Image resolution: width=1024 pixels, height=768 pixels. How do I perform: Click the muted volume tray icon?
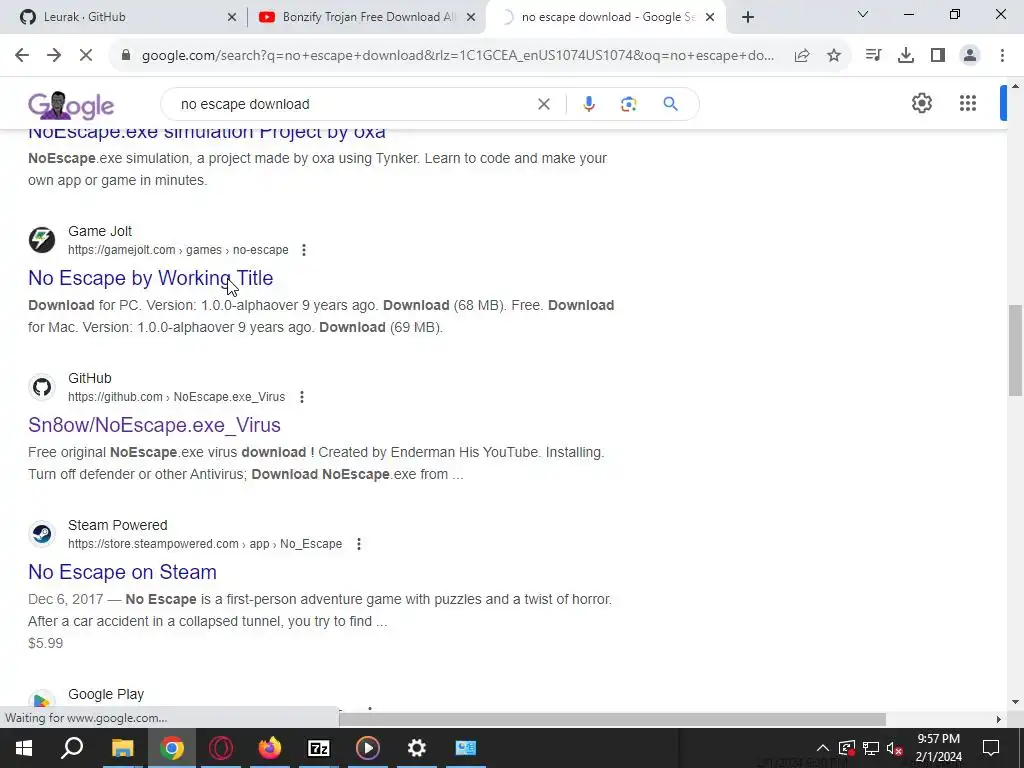(x=895, y=748)
